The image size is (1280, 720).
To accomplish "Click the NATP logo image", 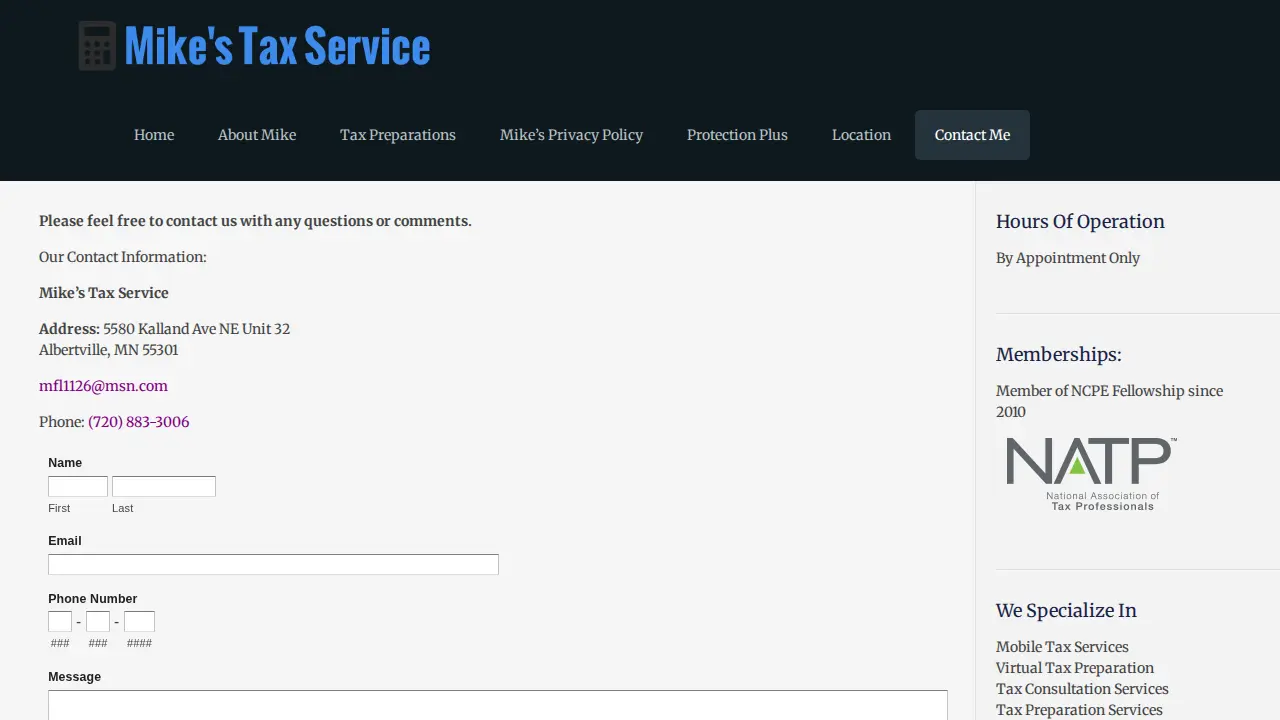I will (x=1091, y=474).
